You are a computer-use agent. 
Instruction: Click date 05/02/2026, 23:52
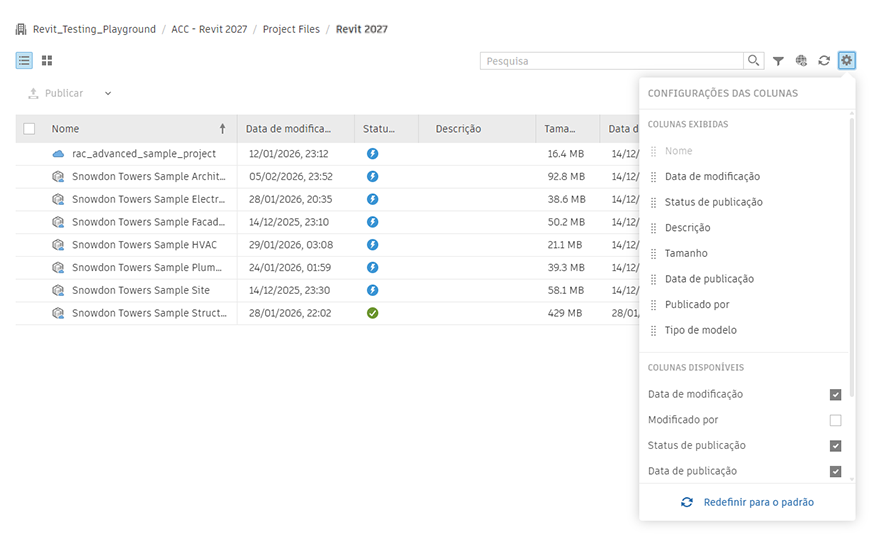[x=290, y=176]
